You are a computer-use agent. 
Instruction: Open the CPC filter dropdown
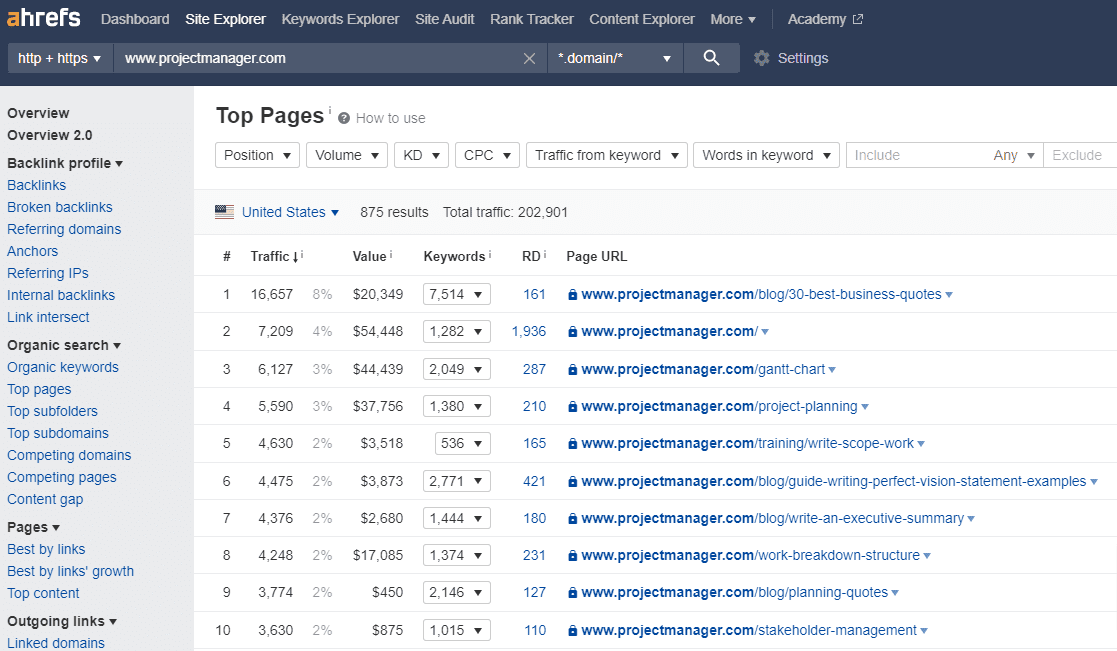pyautogui.click(x=487, y=155)
